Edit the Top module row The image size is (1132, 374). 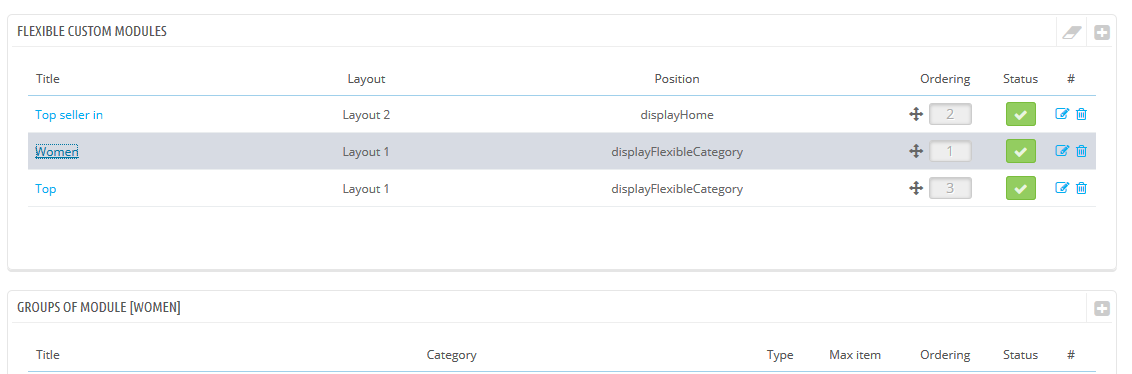click(1062, 188)
